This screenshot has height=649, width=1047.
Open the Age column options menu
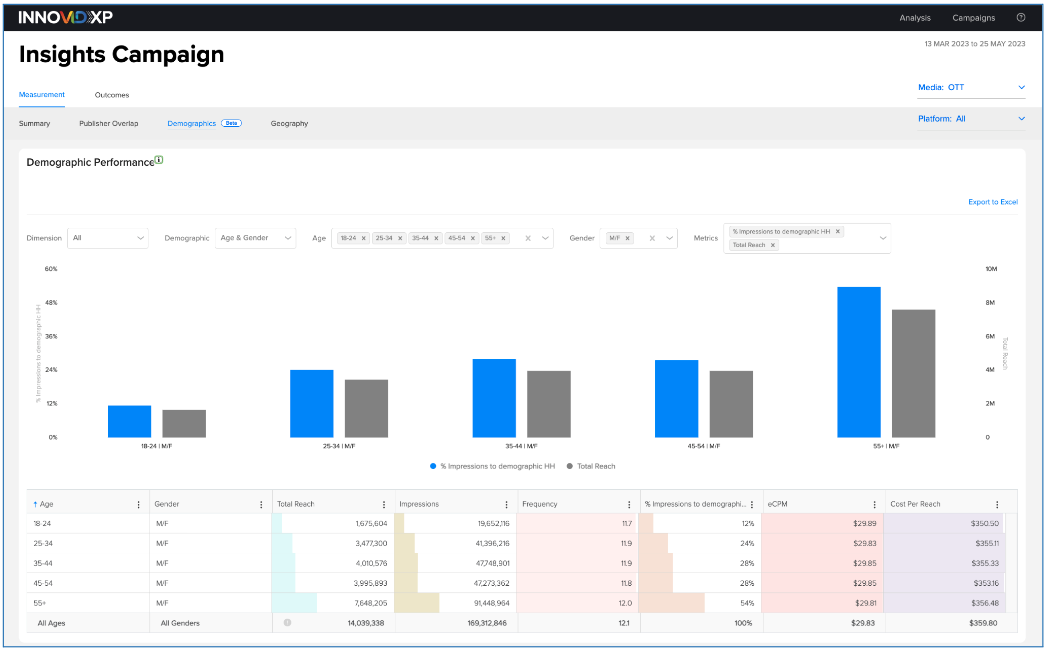138,504
